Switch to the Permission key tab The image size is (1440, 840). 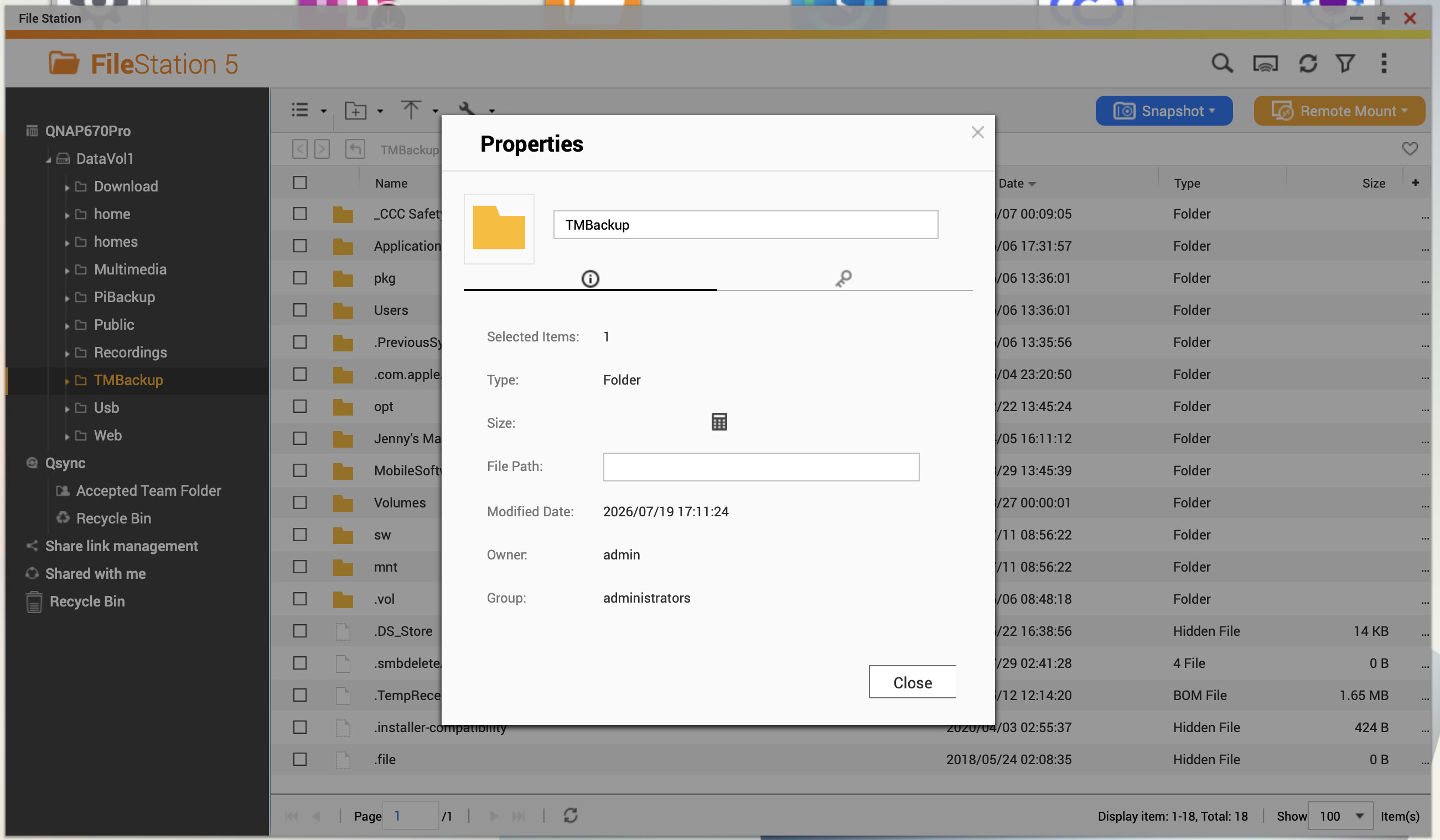tap(843, 278)
